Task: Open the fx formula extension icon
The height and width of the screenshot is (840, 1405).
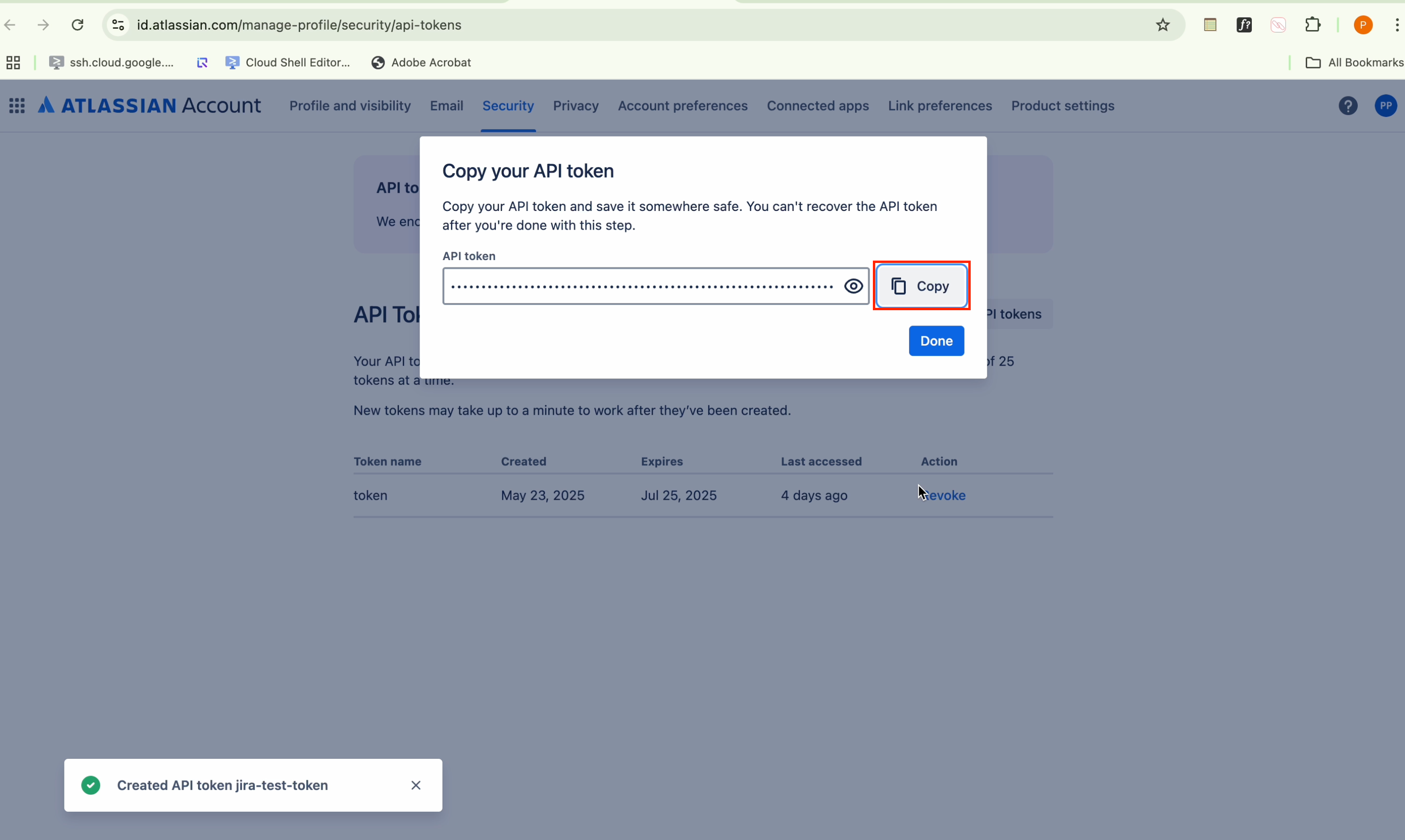Action: (x=1244, y=25)
